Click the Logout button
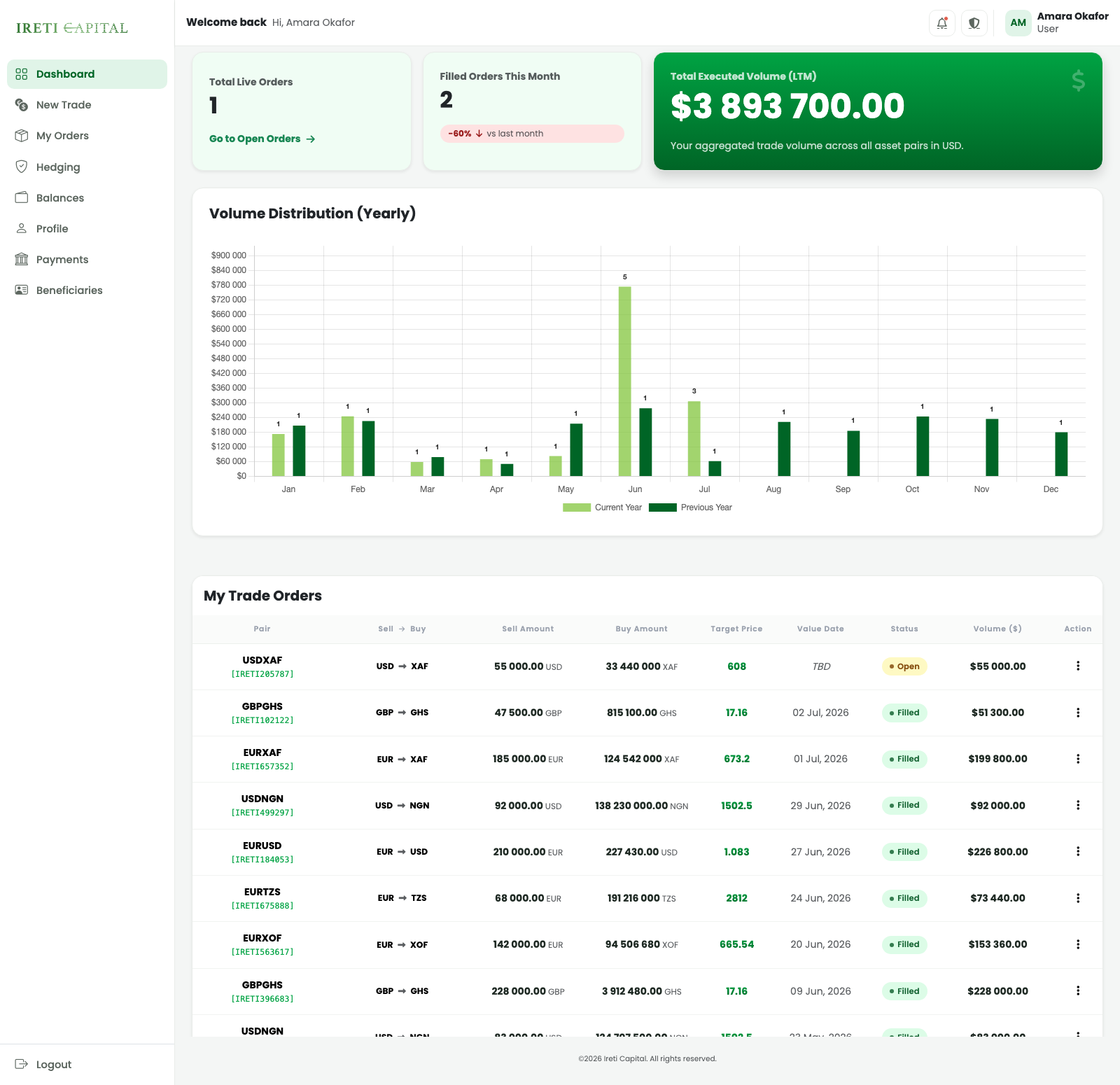 [87, 1064]
